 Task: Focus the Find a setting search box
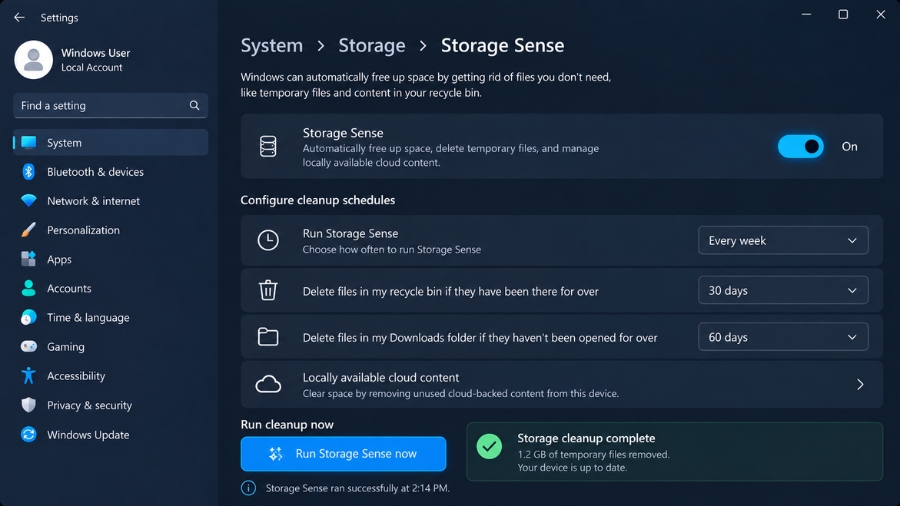pyautogui.click(x=111, y=106)
